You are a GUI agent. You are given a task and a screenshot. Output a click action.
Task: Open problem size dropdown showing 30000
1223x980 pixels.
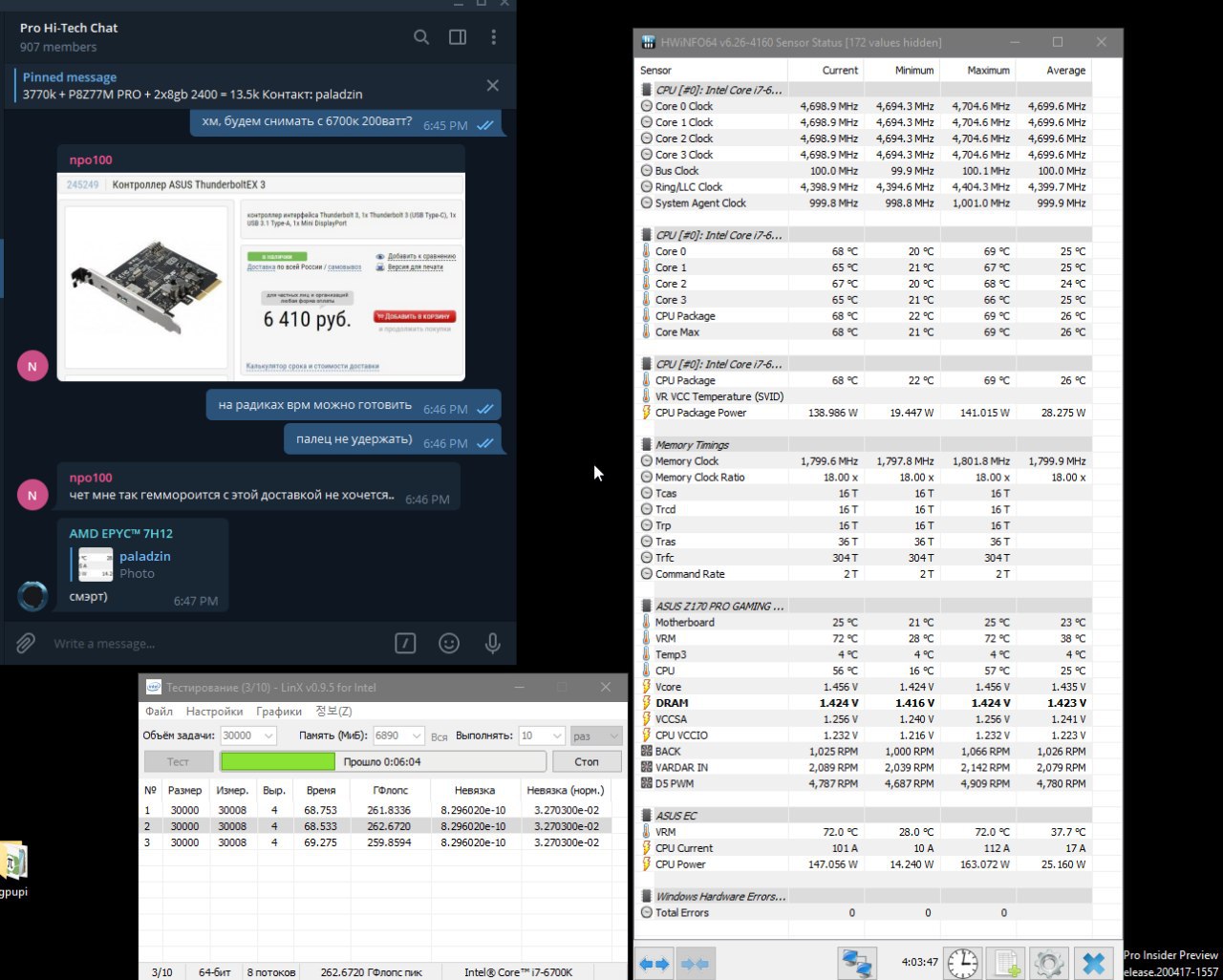coord(248,735)
